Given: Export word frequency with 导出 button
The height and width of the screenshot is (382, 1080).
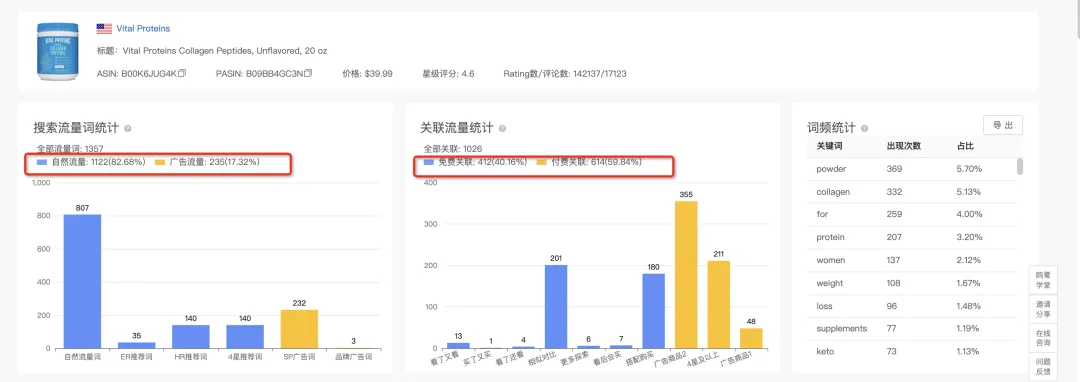Looking at the screenshot, I should [x=1003, y=125].
